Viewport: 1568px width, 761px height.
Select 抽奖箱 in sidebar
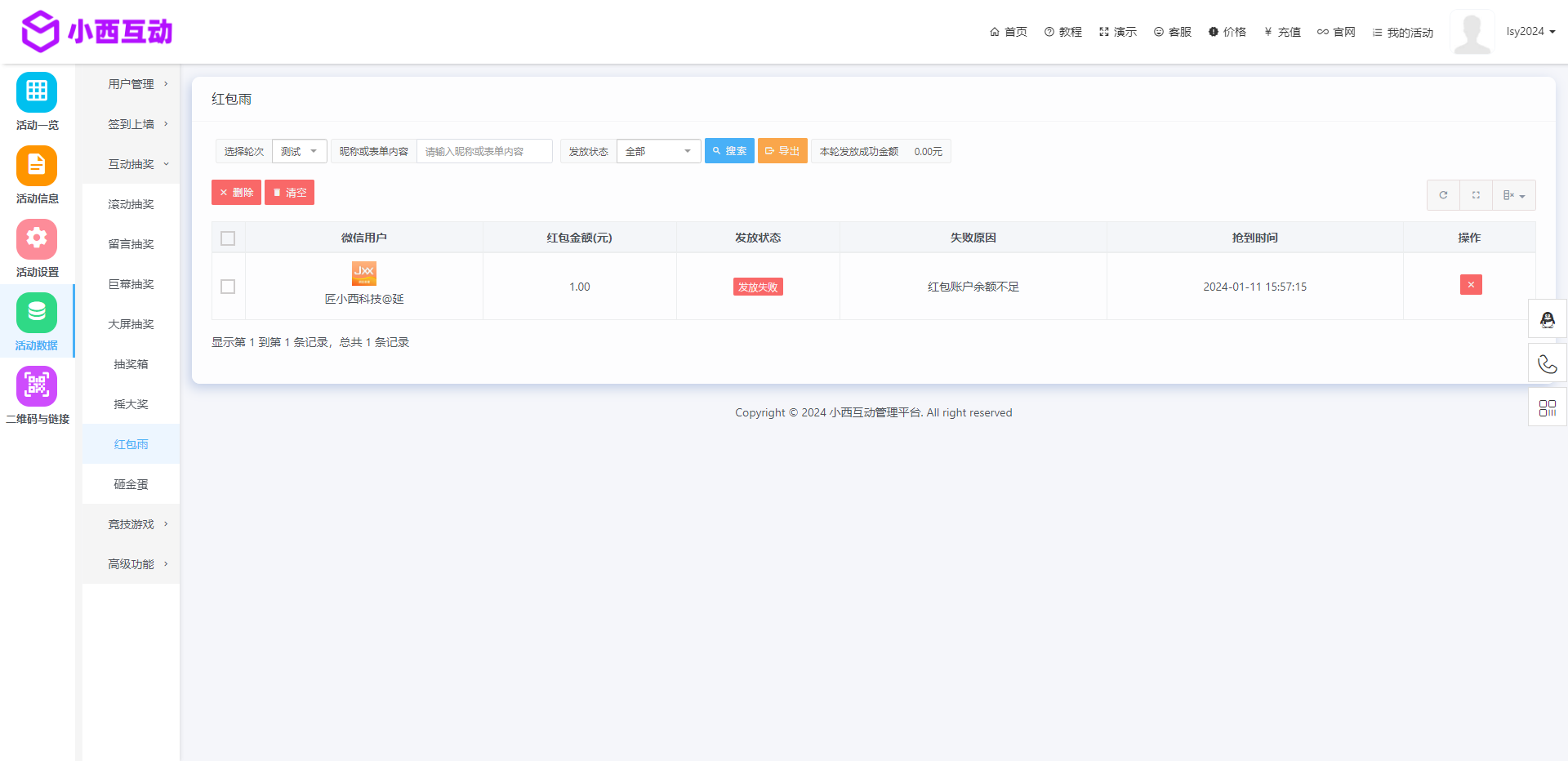[131, 364]
